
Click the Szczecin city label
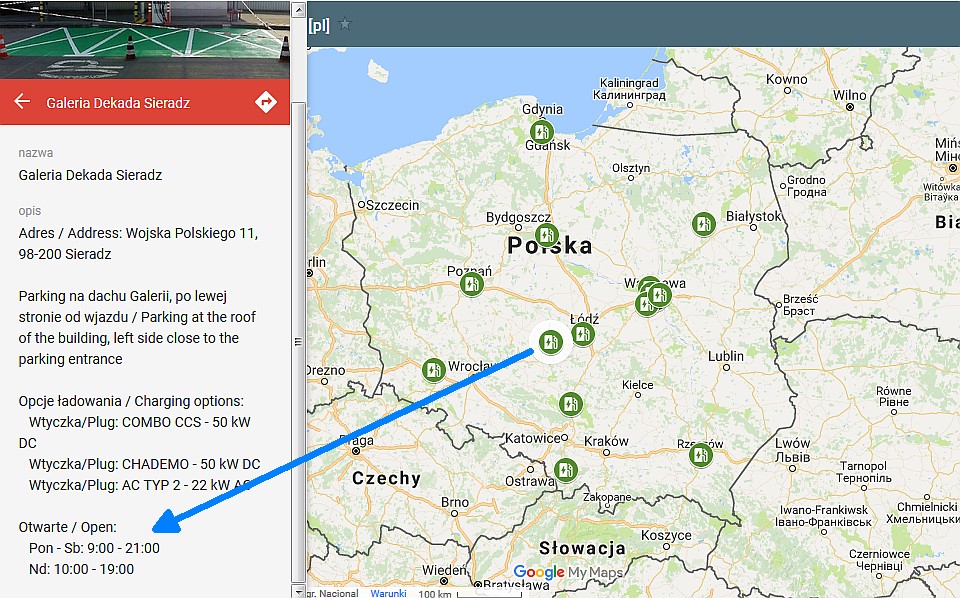(x=392, y=205)
